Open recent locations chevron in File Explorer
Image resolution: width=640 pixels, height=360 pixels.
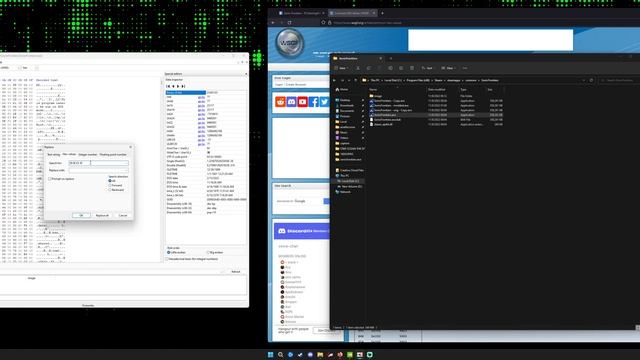(349, 80)
